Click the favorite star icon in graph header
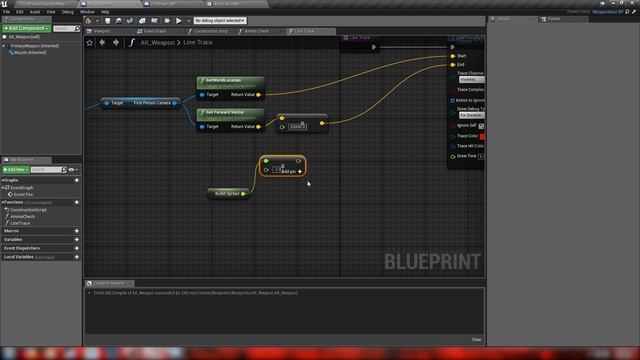Viewport: 640px width, 360px height. (x=90, y=42)
